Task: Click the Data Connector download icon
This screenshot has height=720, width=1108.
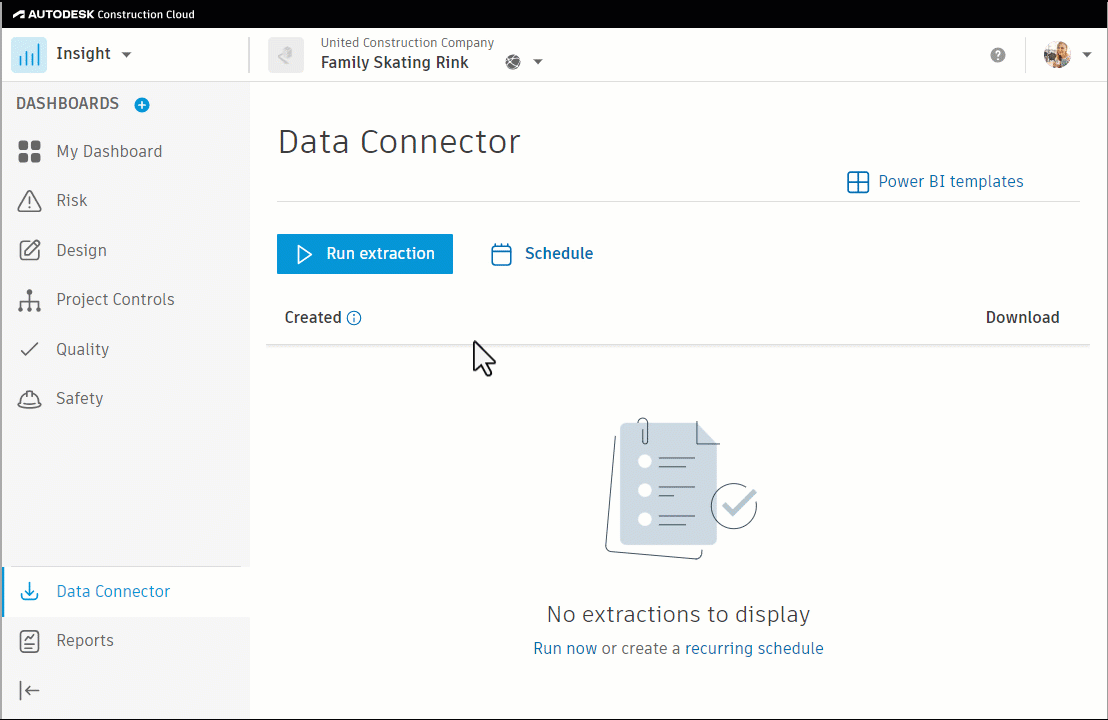Action: [29, 591]
